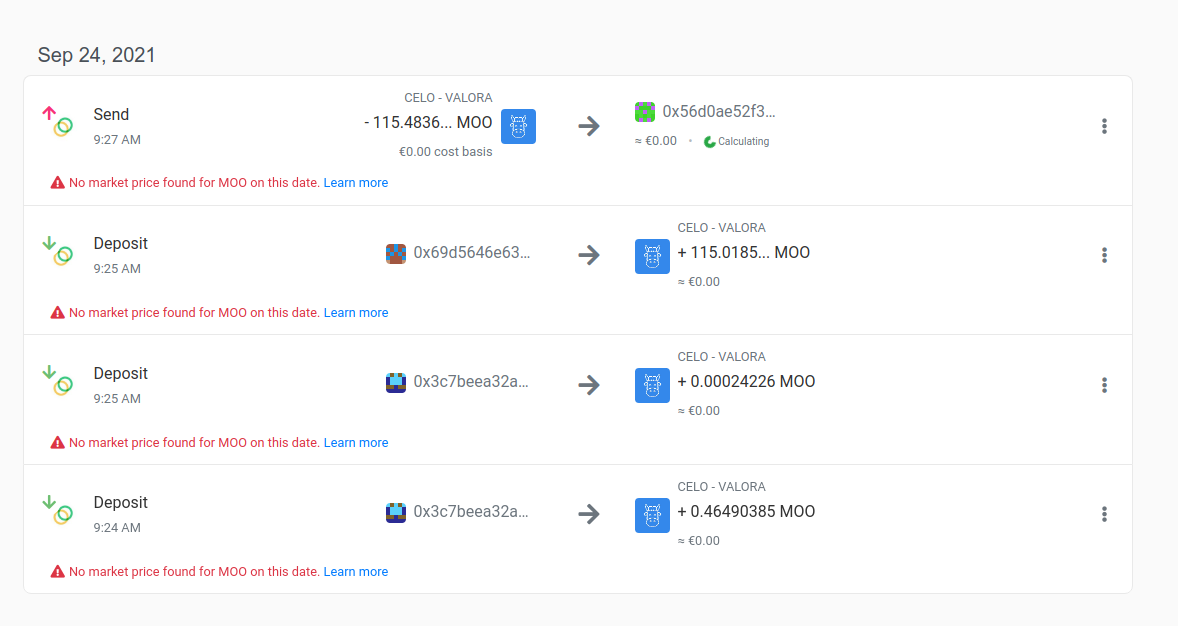The height and width of the screenshot is (626, 1178).
Task: Click the deposit type icon in the 115.0185 MOO row
Action: coord(58,251)
